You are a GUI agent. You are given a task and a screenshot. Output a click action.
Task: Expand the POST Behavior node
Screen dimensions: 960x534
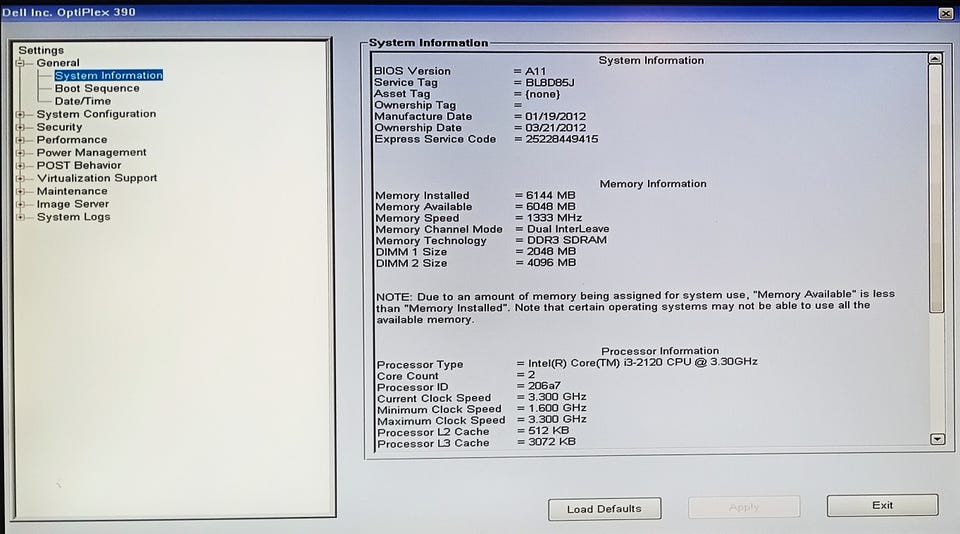click(x=20, y=166)
